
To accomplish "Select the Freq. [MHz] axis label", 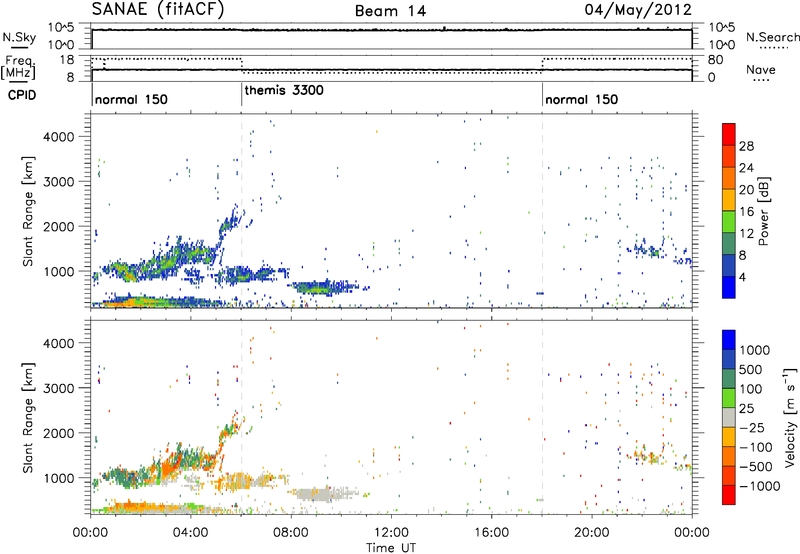I will [18, 68].
